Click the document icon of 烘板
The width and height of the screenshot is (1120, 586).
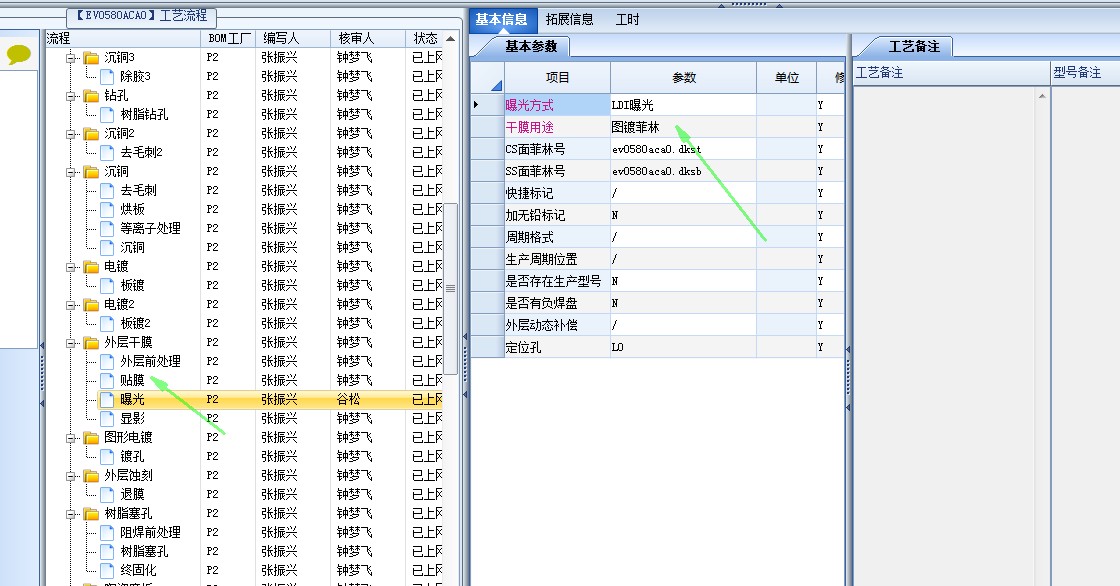107,209
